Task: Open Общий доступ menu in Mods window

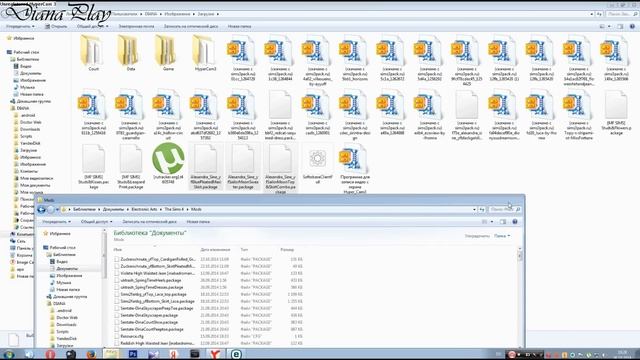Action: (x=96, y=222)
